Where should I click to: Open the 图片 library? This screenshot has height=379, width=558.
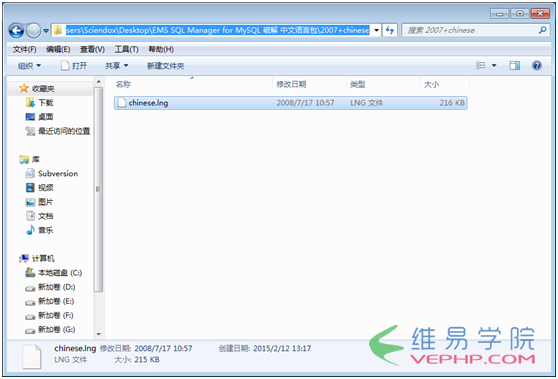(x=46, y=202)
